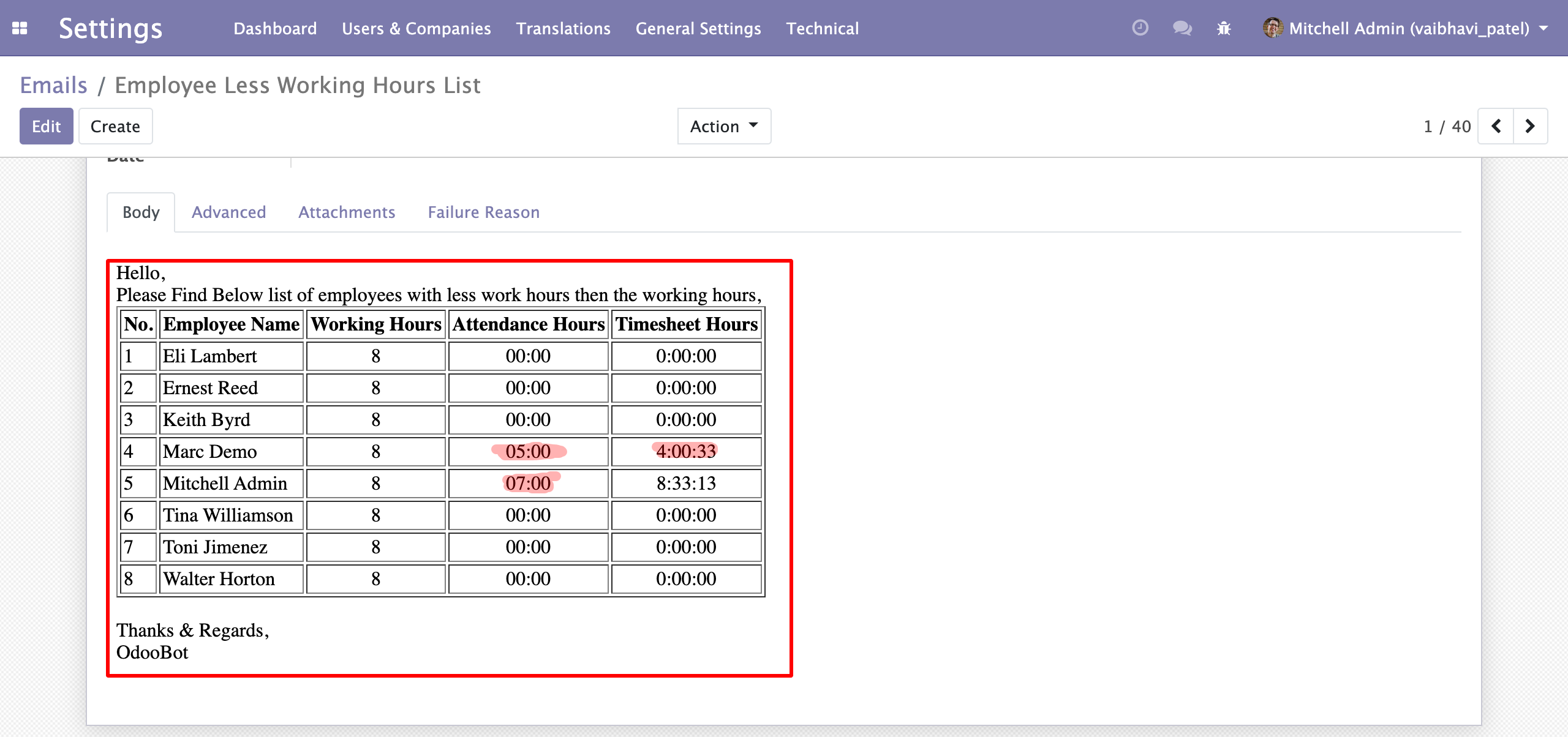Open the Translations menu
1568x737 pixels.
coord(563,28)
